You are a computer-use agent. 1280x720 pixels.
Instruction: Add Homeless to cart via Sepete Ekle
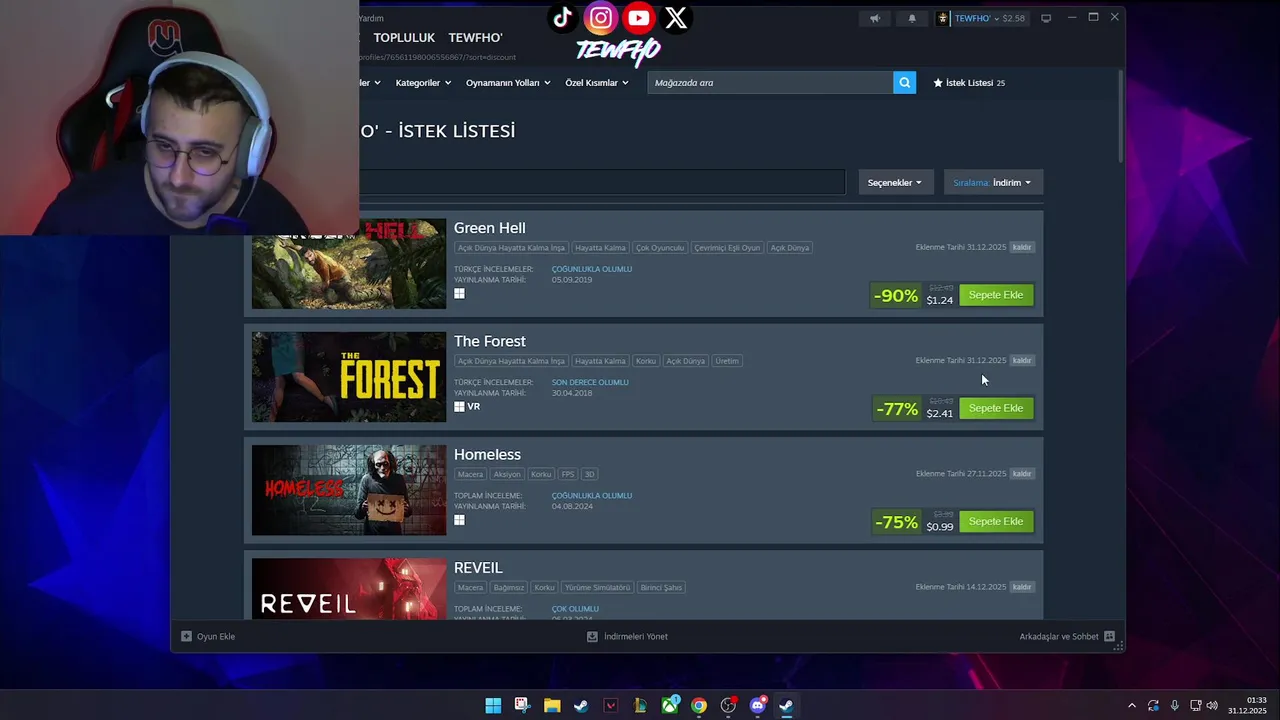click(996, 521)
